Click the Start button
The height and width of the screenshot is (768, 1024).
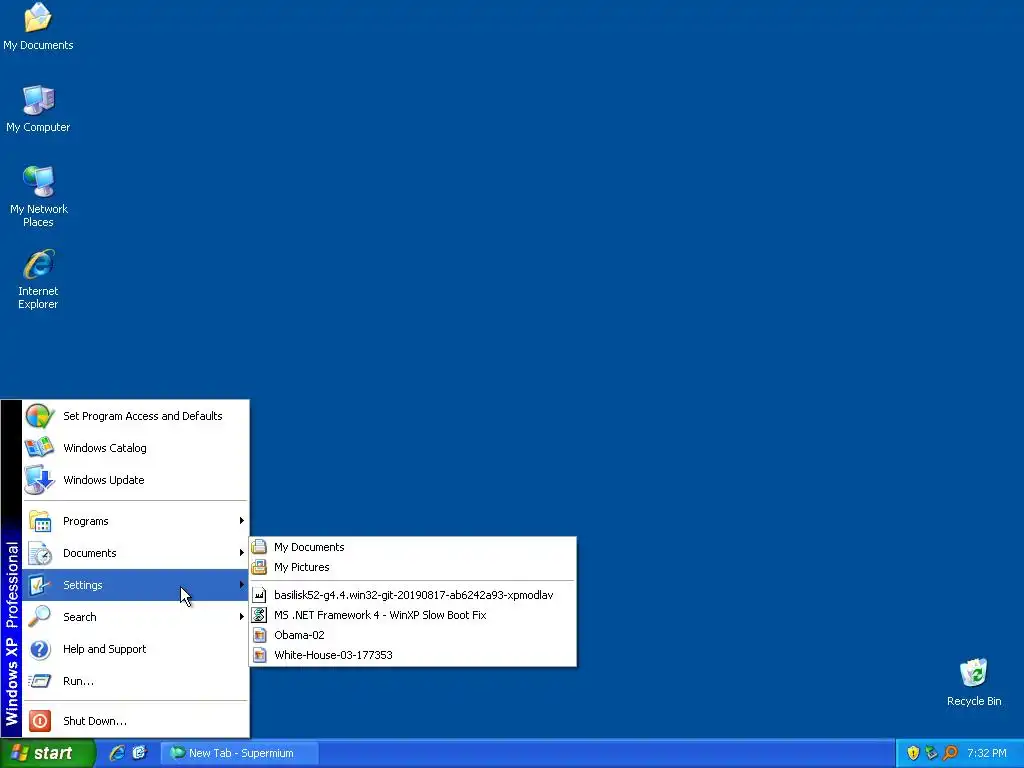point(47,753)
